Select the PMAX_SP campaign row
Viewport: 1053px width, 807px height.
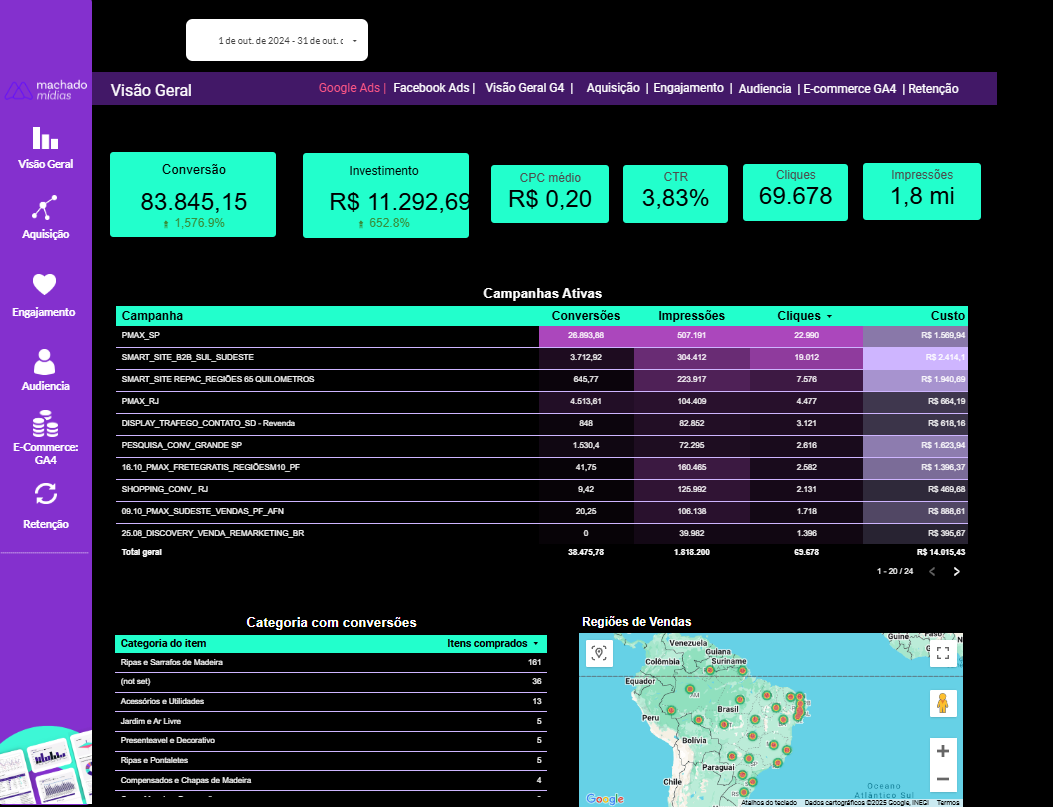pyautogui.click(x=300, y=336)
